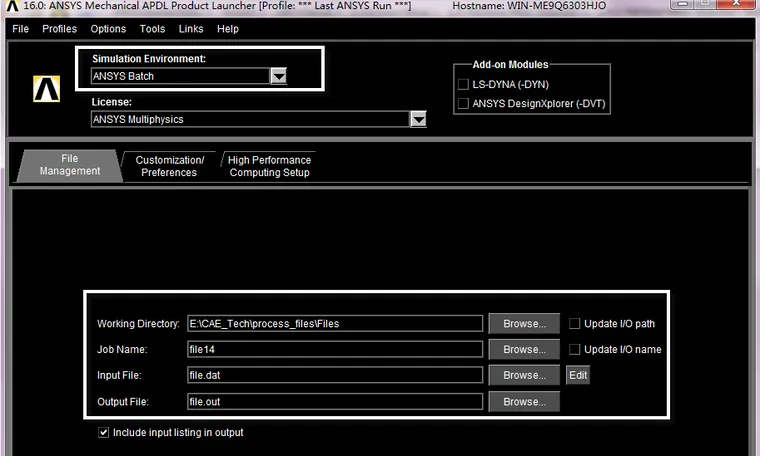The width and height of the screenshot is (760, 456).
Task: Click the ANSYS title bar icon
Action: coord(12,5)
